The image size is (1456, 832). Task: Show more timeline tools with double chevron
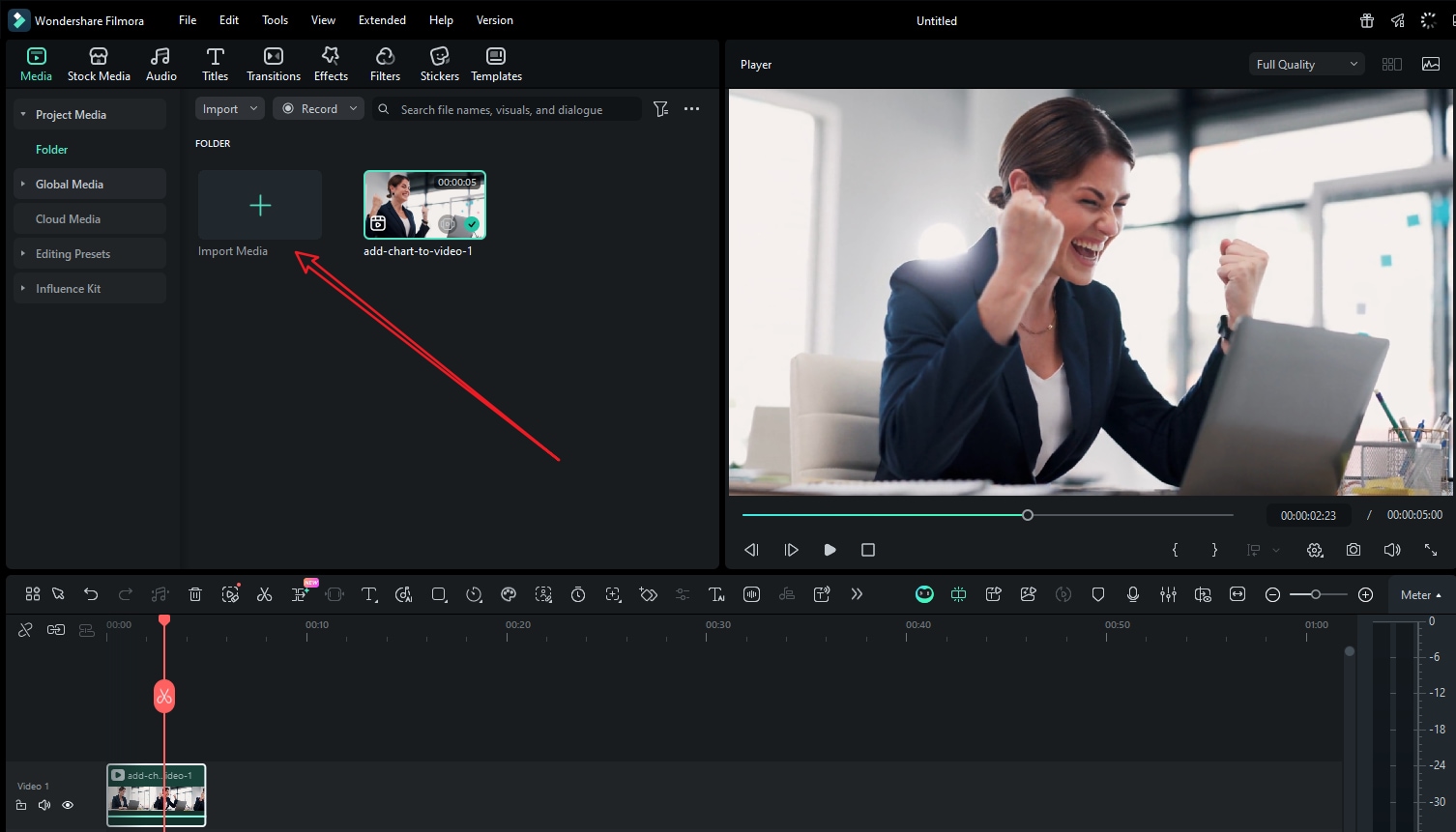point(857,594)
